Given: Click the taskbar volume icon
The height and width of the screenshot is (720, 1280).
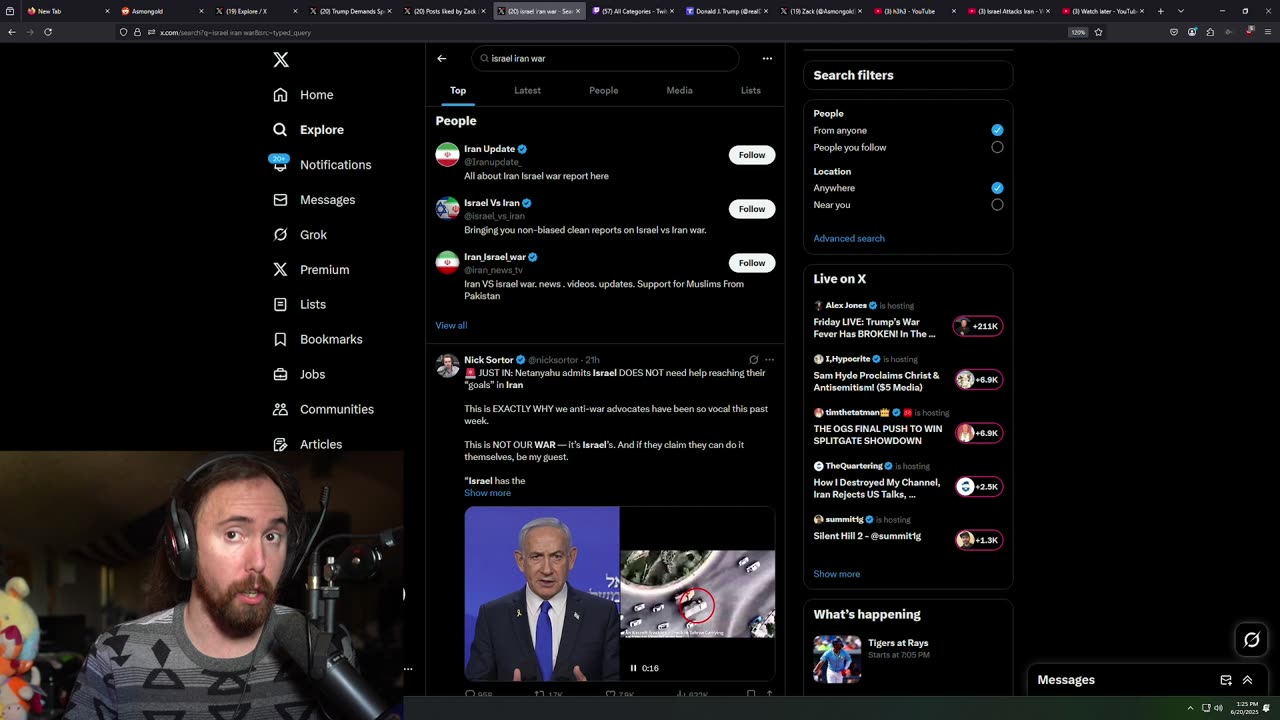Looking at the screenshot, I should tap(1217, 708).
